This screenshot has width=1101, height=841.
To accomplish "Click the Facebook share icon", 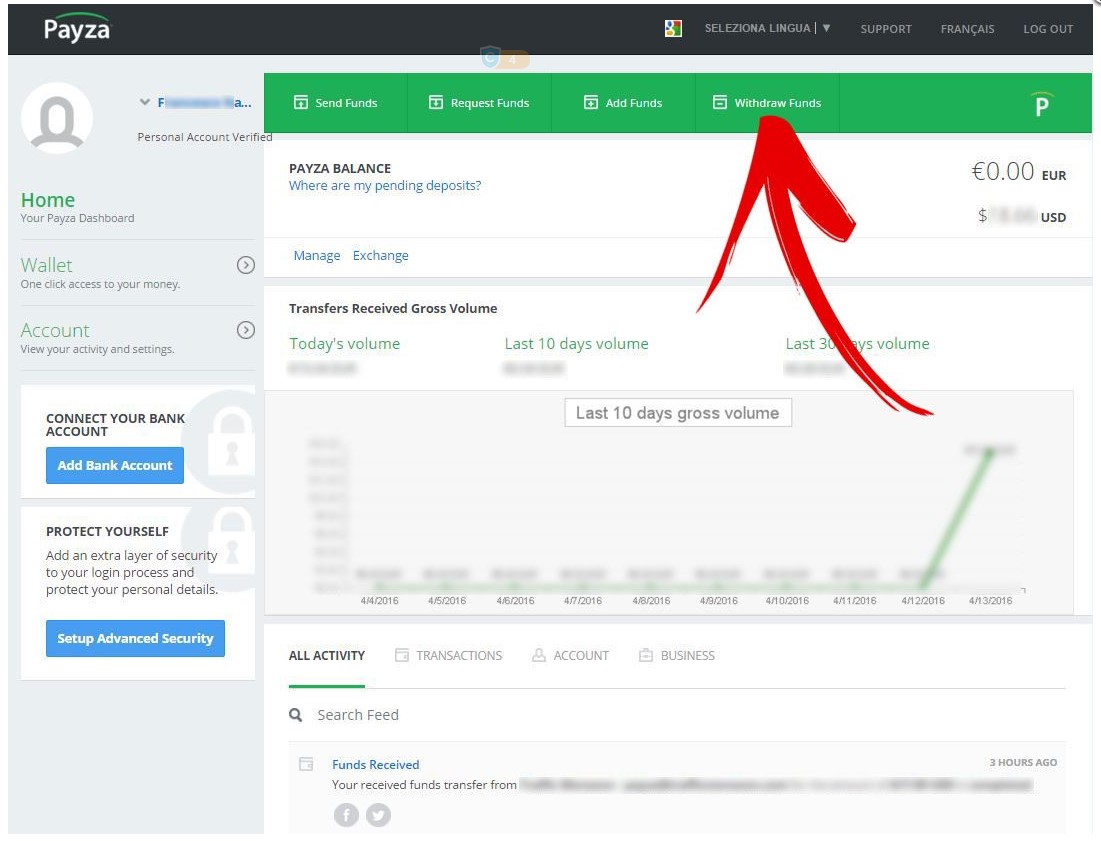I will coord(346,815).
